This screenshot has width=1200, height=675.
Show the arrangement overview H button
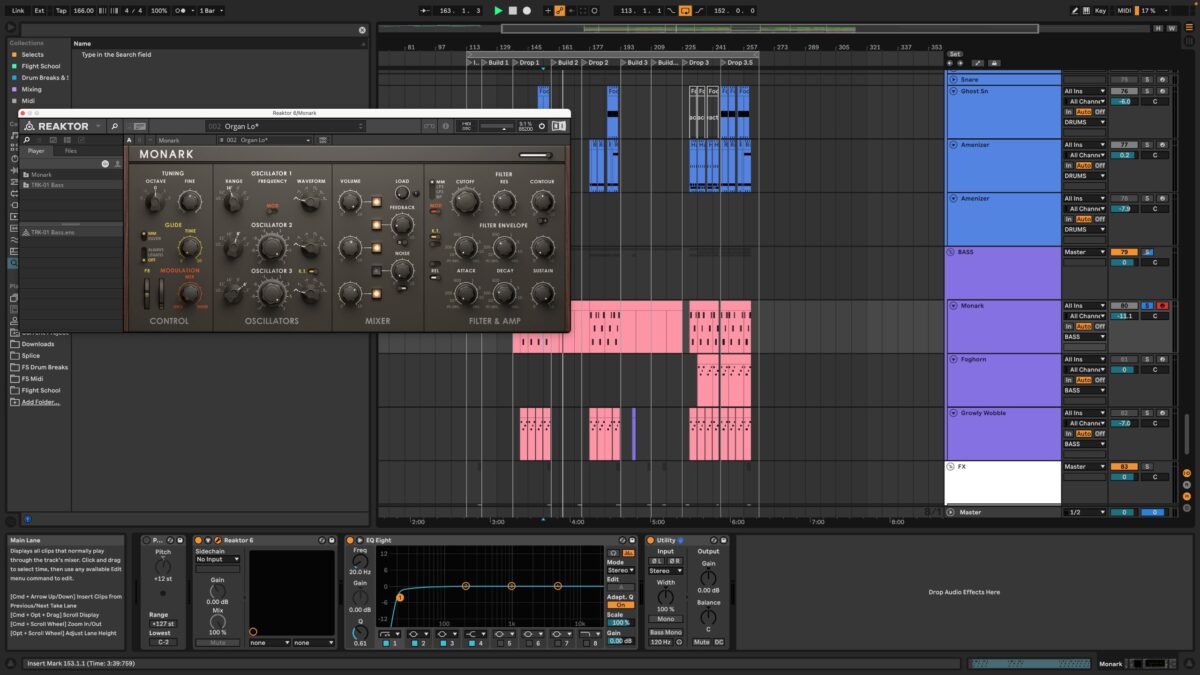coord(1158,28)
